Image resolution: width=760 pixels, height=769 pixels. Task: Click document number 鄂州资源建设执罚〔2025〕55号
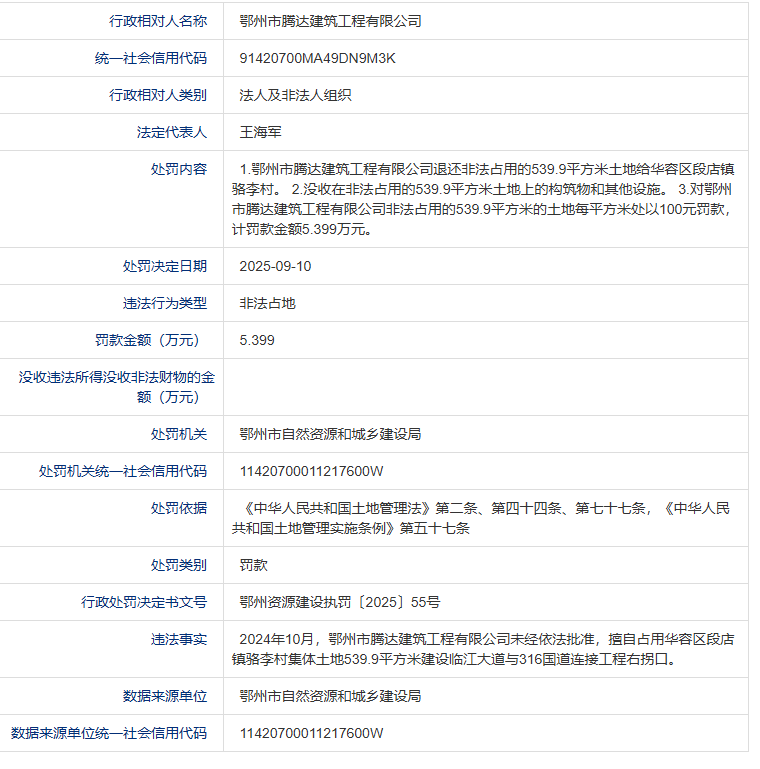pyautogui.click(x=339, y=602)
